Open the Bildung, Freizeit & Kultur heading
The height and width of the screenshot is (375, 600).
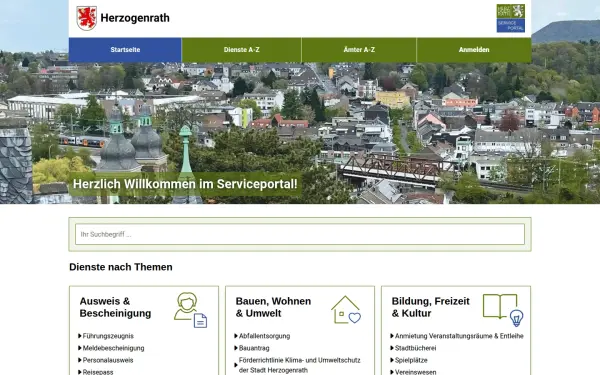(430, 307)
